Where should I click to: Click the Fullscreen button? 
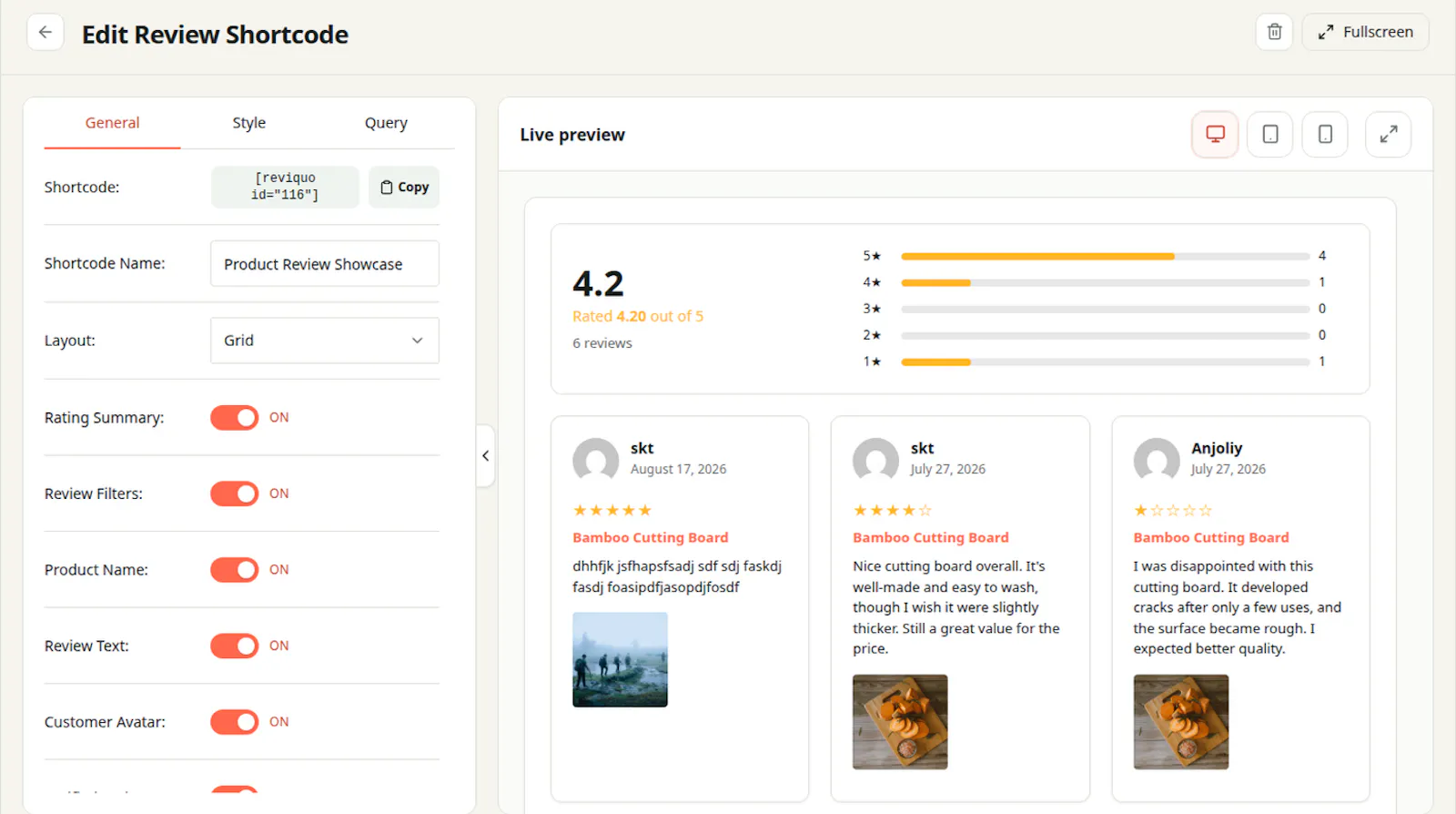coord(1365,32)
